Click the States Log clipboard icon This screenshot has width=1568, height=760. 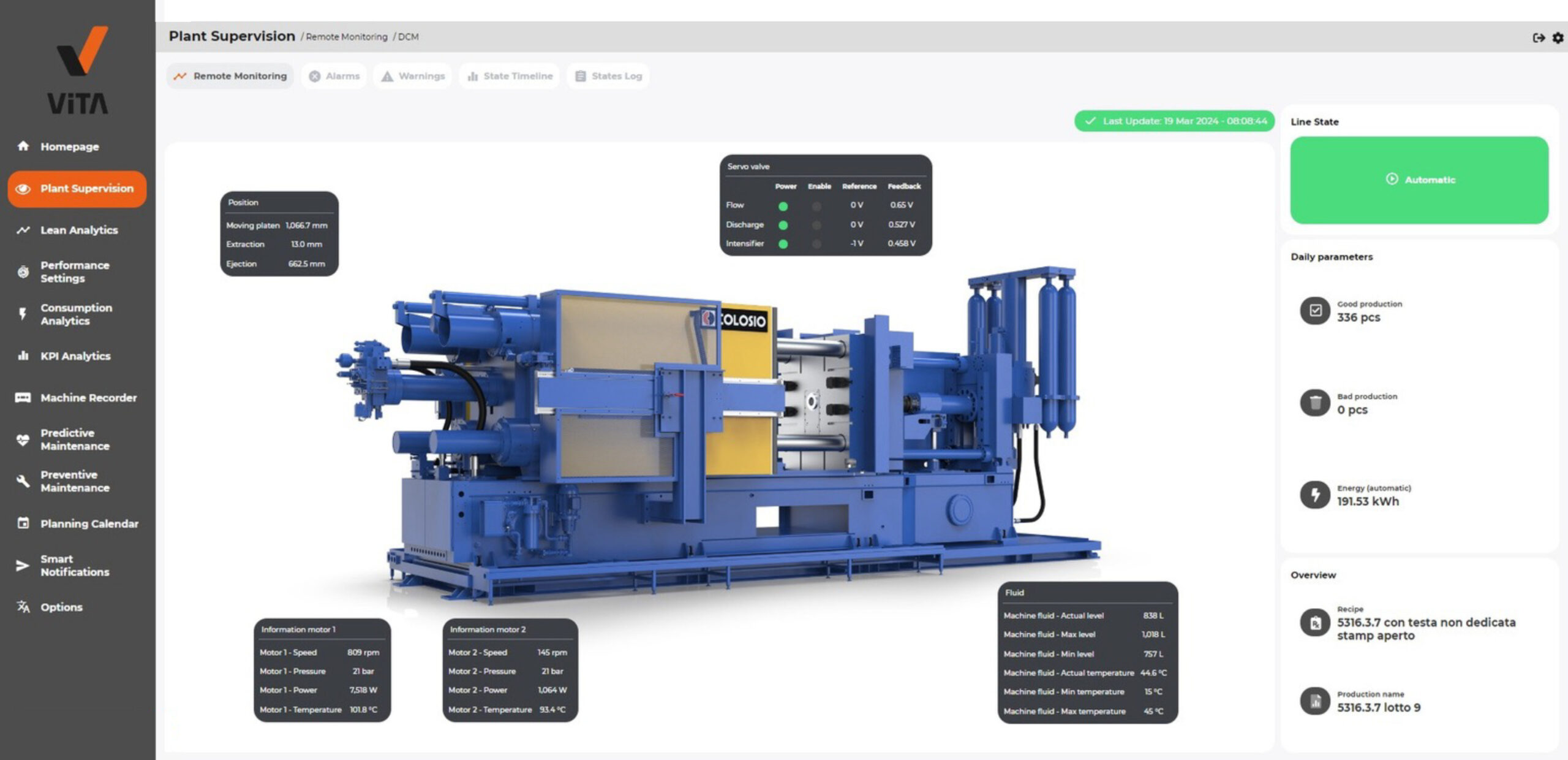click(x=580, y=76)
